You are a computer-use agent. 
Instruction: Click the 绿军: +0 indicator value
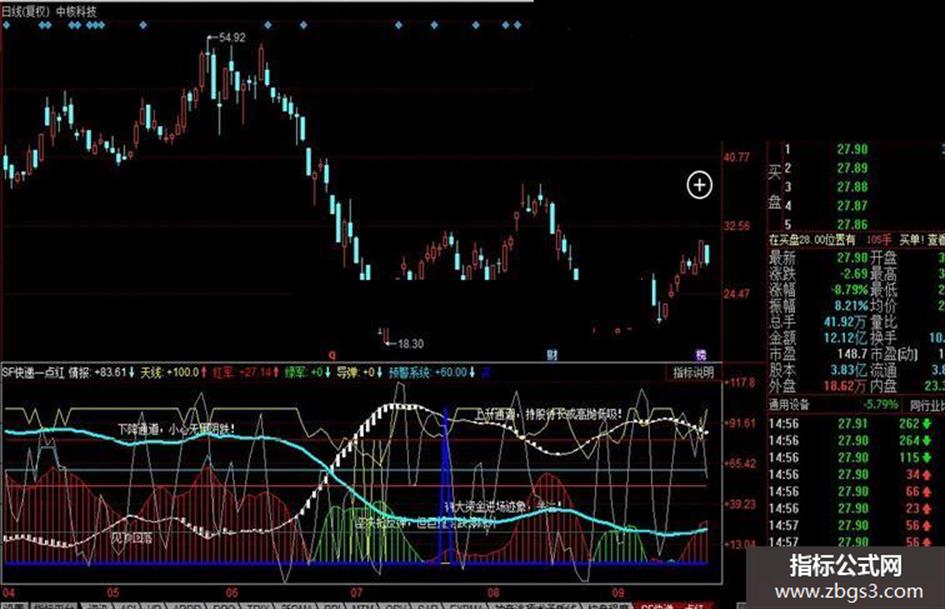(x=307, y=373)
